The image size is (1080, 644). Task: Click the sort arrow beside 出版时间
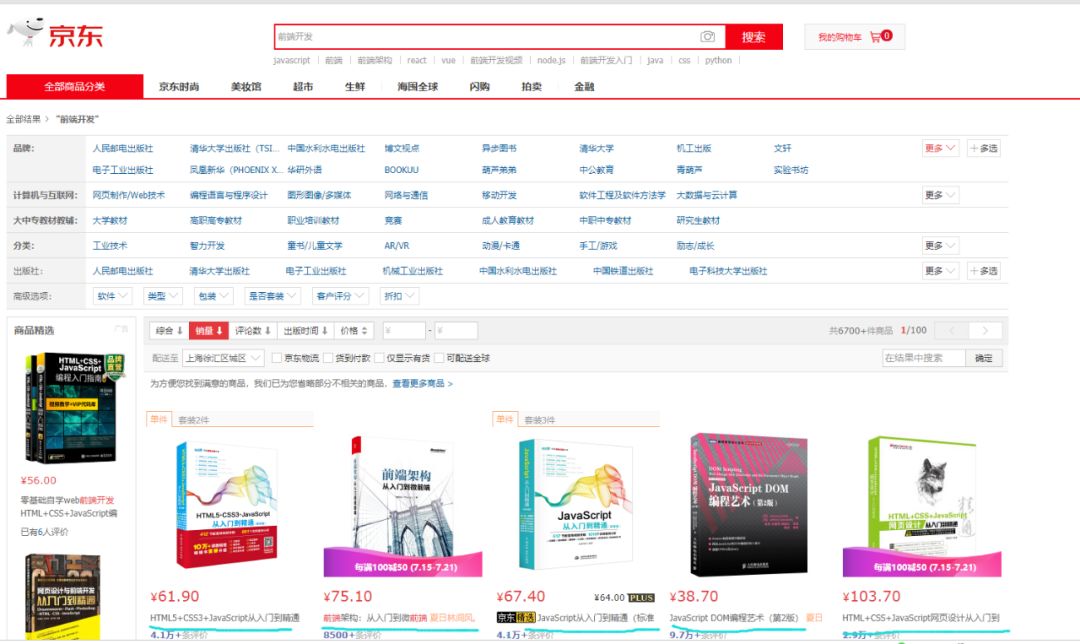tap(324, 330)
